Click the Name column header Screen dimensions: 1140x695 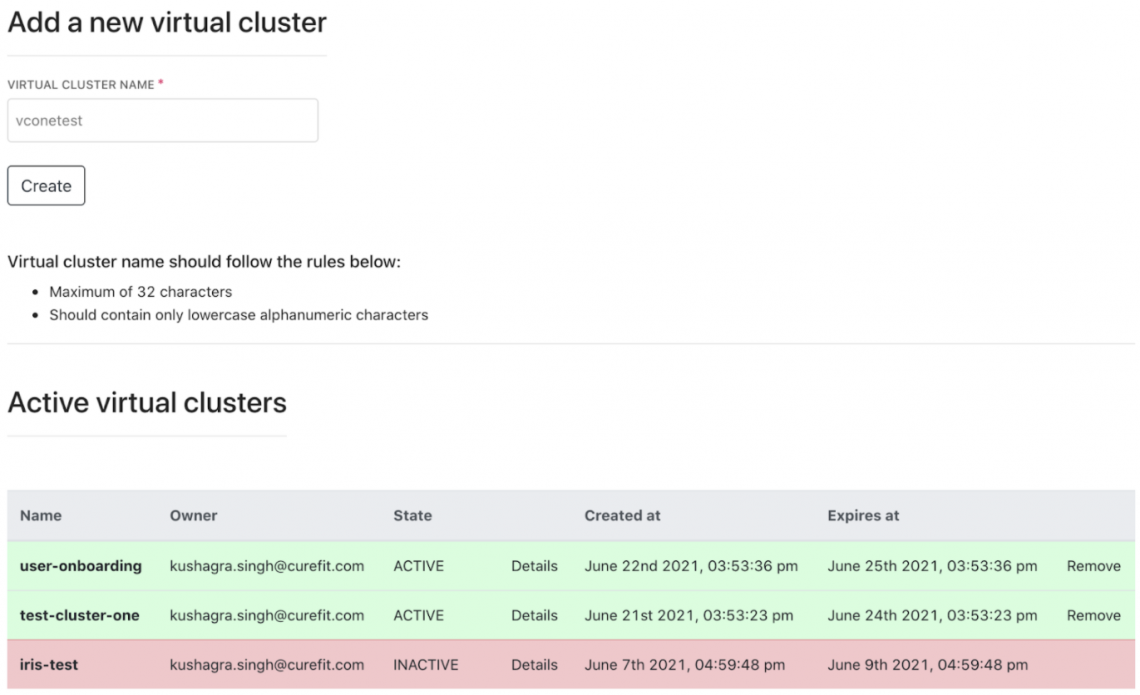[x=41, y=516]
